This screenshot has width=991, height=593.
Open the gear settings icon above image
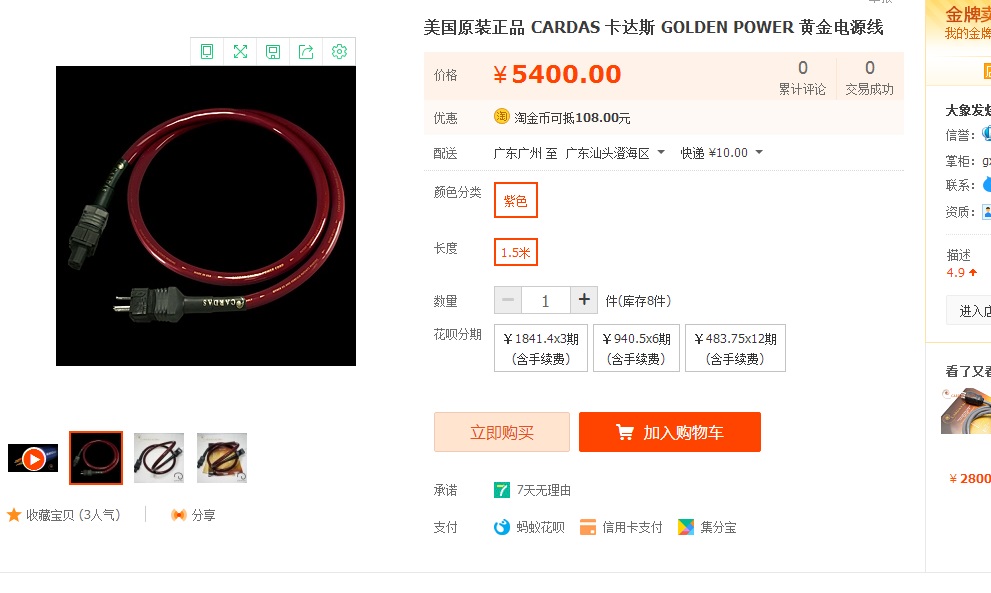pyautogui.click(x=339, y=51)
